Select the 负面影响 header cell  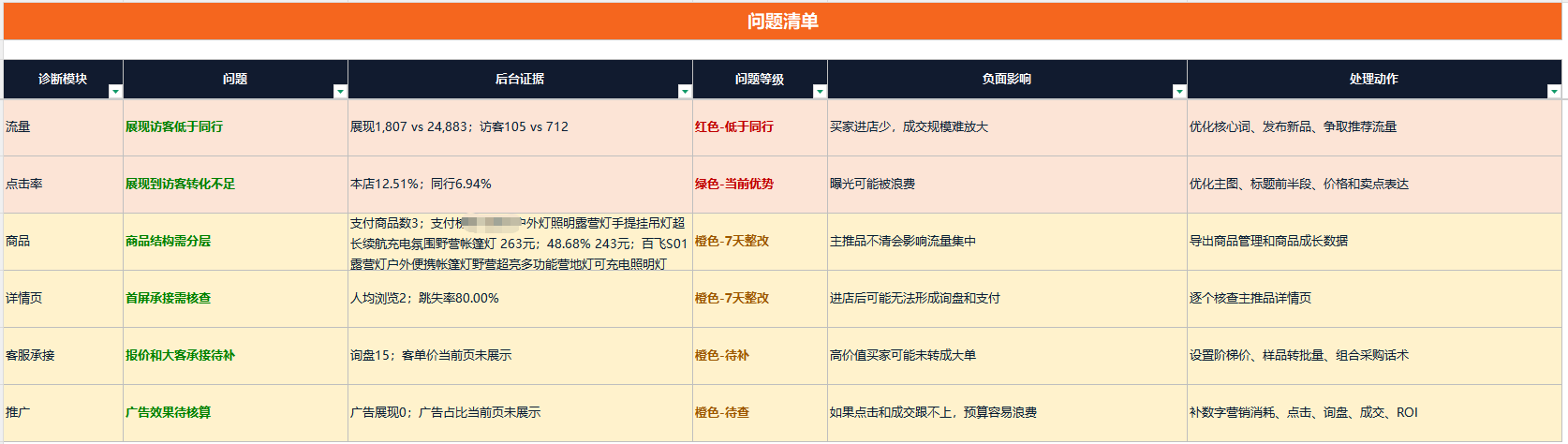tap(1007, 80)
